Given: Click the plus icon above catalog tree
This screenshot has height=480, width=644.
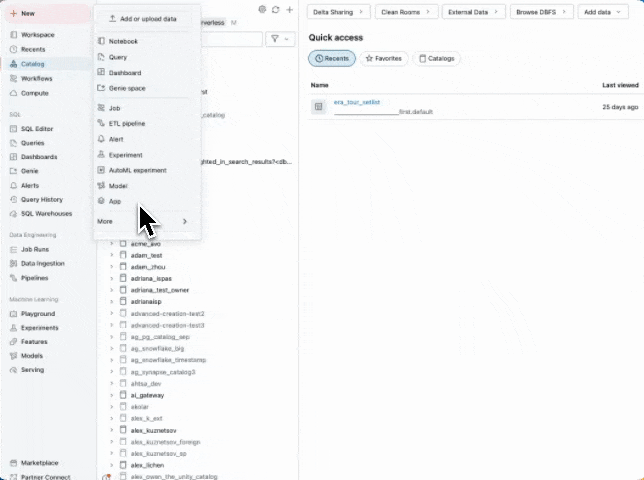Looking at the screenshot, I should point(290,9).
